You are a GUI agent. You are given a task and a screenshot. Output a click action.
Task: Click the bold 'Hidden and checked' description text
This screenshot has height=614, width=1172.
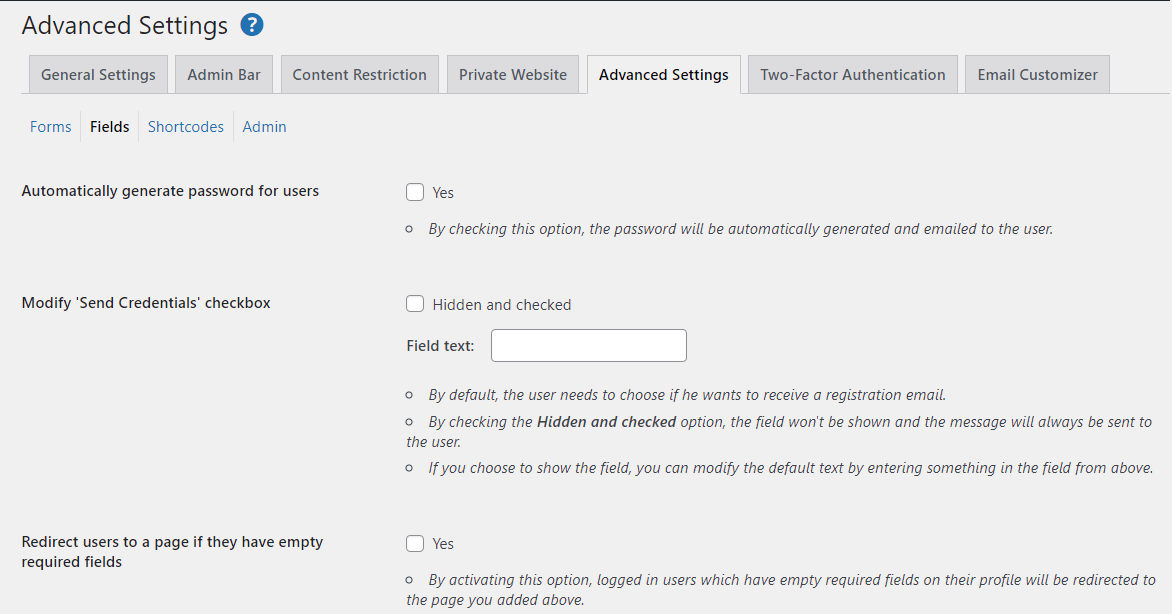pos(606,422)
